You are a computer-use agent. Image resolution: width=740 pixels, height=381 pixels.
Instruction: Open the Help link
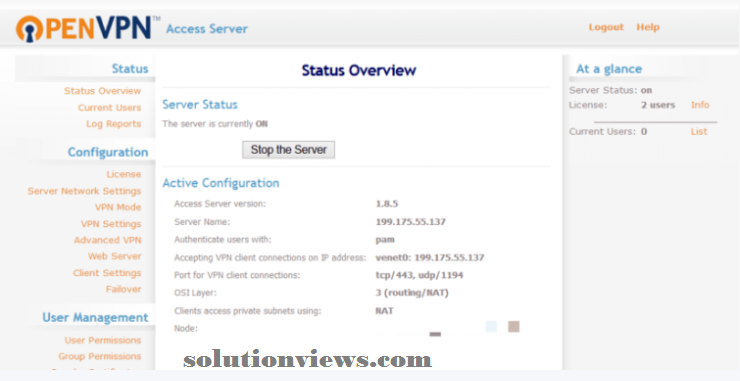pyautogui.click(x=648, y=27)
